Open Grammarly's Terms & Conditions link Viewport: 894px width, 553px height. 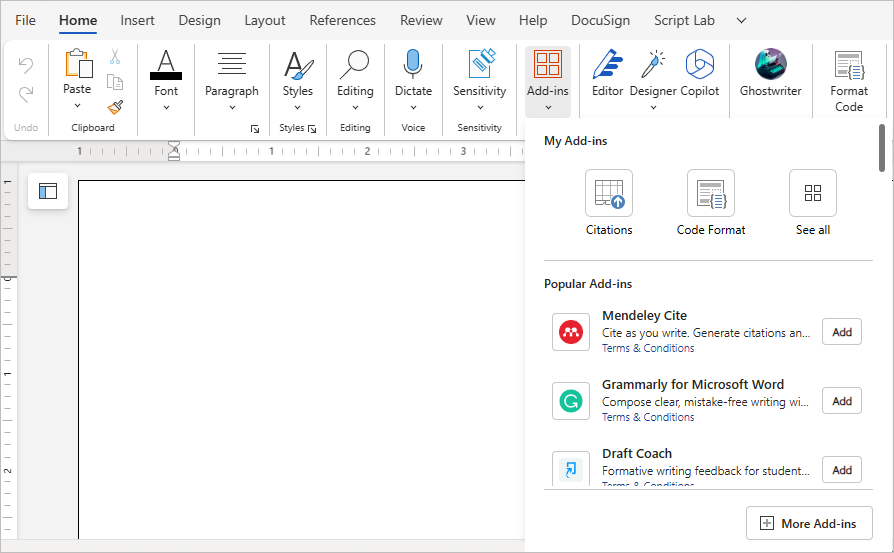[648, 417]
